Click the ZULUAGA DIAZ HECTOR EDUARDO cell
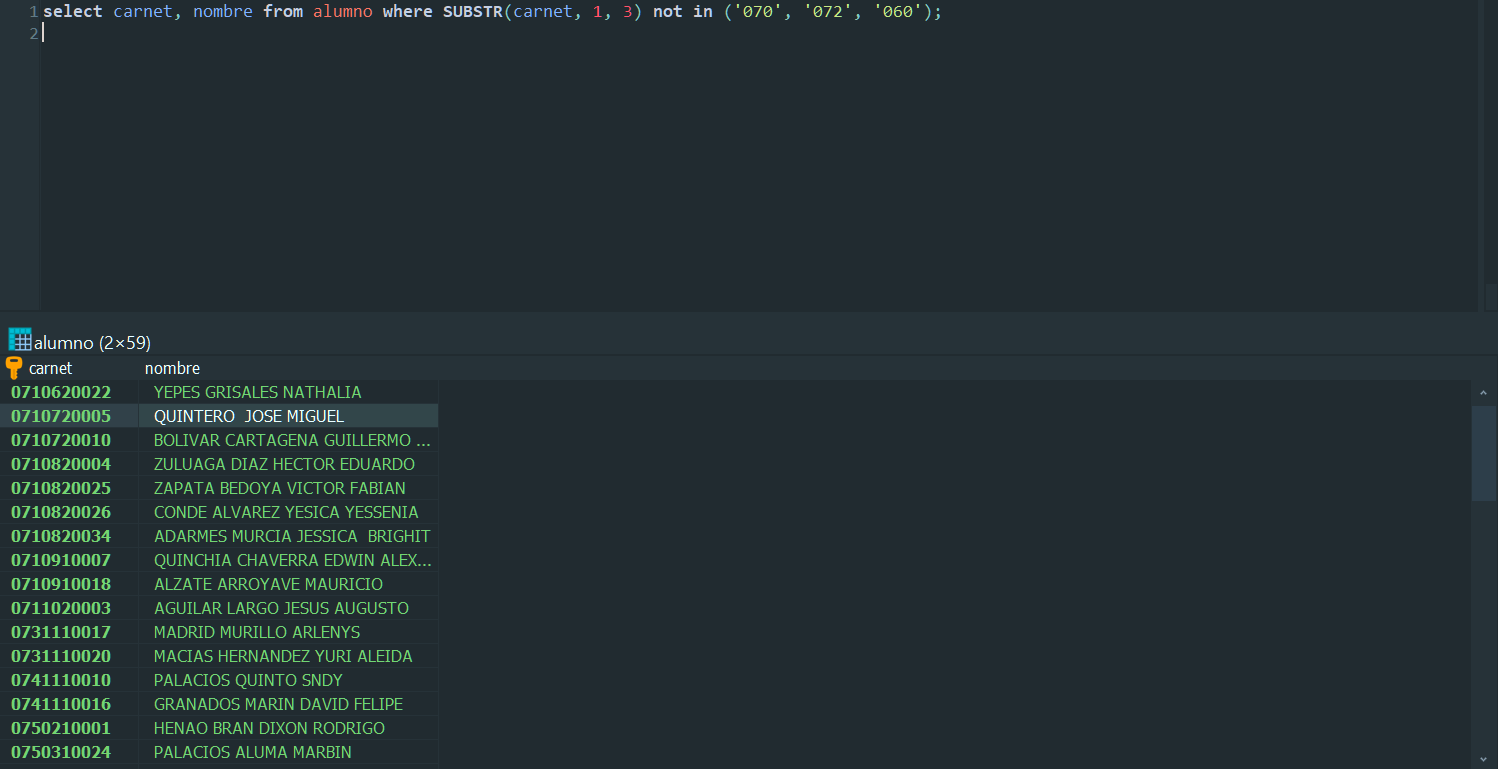The image size is (1498, 769). [284, 464]
